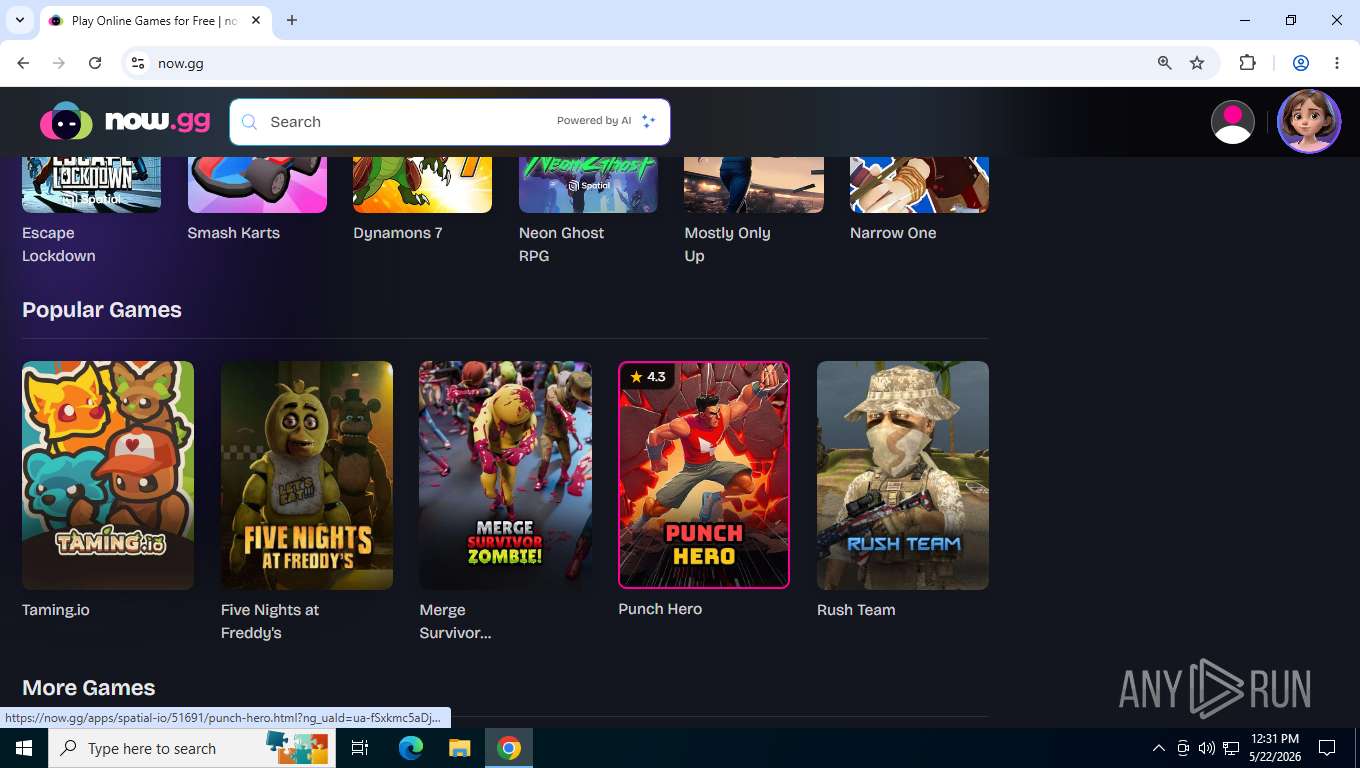Click the network tray icon
This screenshot has height=768, width=1360.
pos(1231,748)
